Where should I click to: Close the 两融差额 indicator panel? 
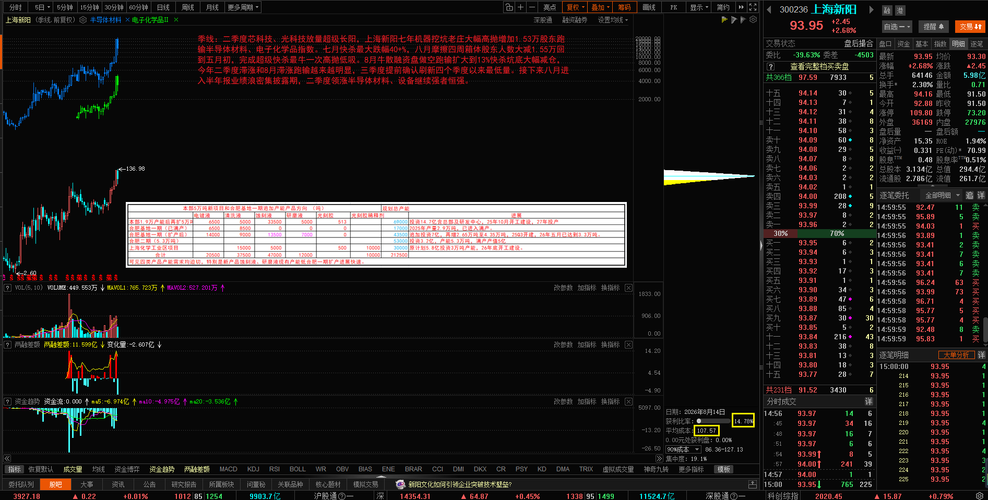(x=631, y=344)
